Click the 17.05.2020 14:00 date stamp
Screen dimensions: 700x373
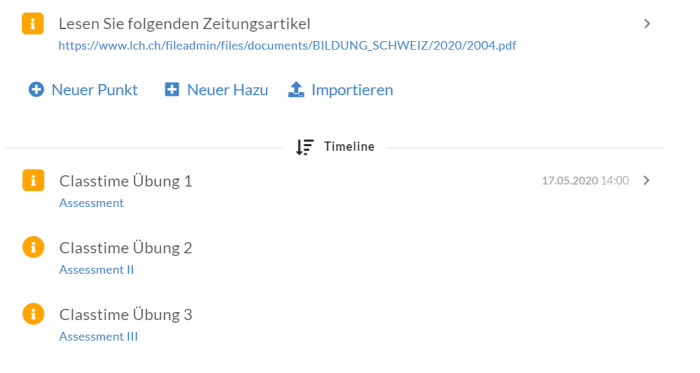click(x=585, y=181)
